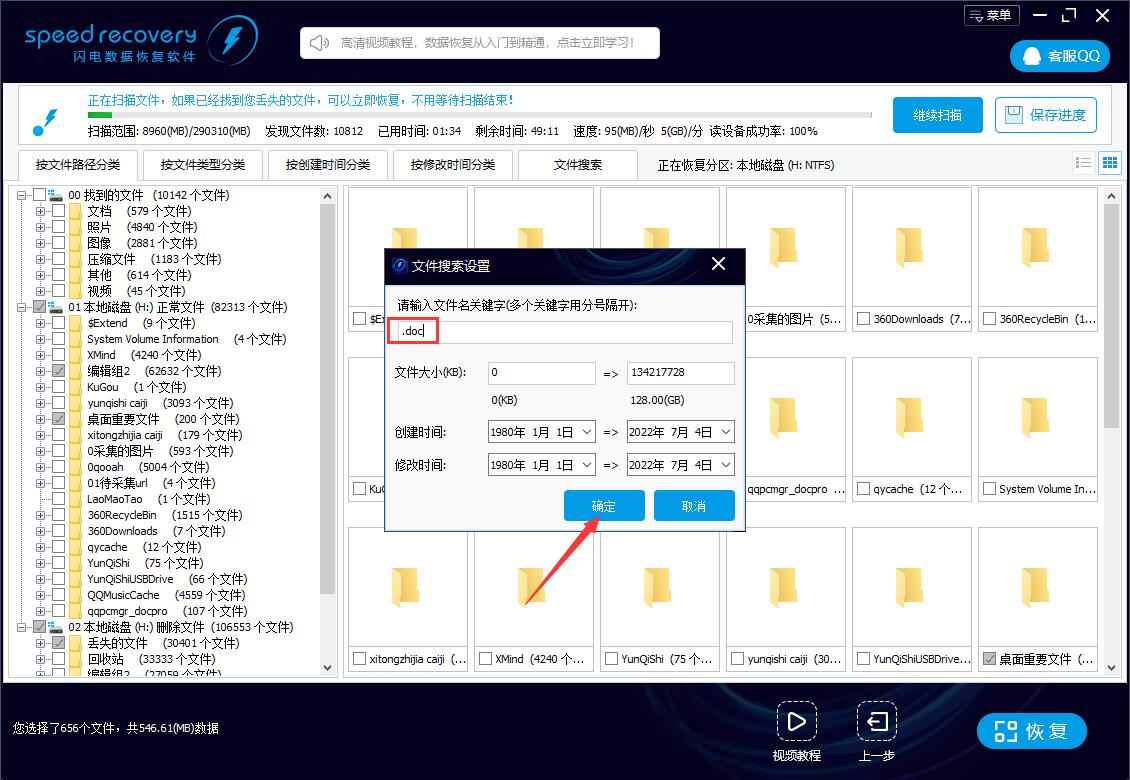The width and height of the screenshot is (1130, 780).
Task: Open the 360RecycleBin folder thumbnail
Action: (x=1037, y=246)
